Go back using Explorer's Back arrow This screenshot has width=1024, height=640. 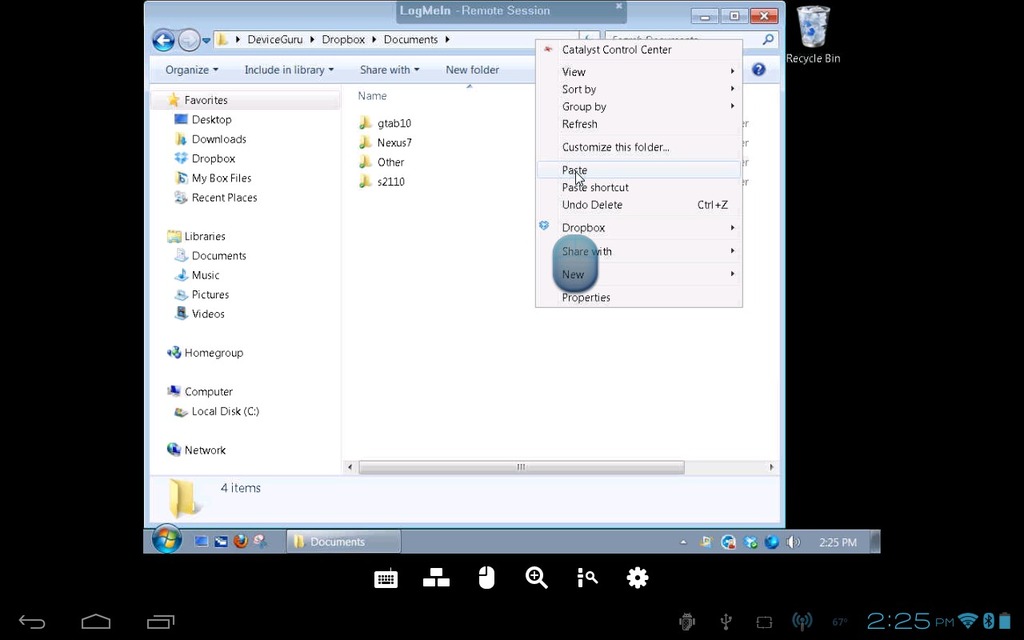tap(163, 40)
